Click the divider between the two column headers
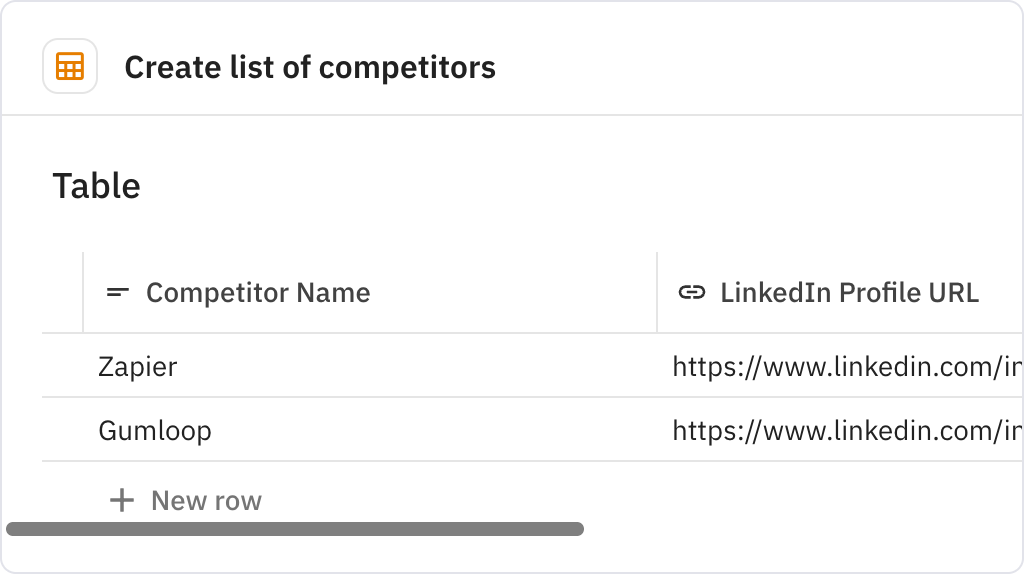The height and width of the screenshot is (574, 1024). [x=657, y=293]
